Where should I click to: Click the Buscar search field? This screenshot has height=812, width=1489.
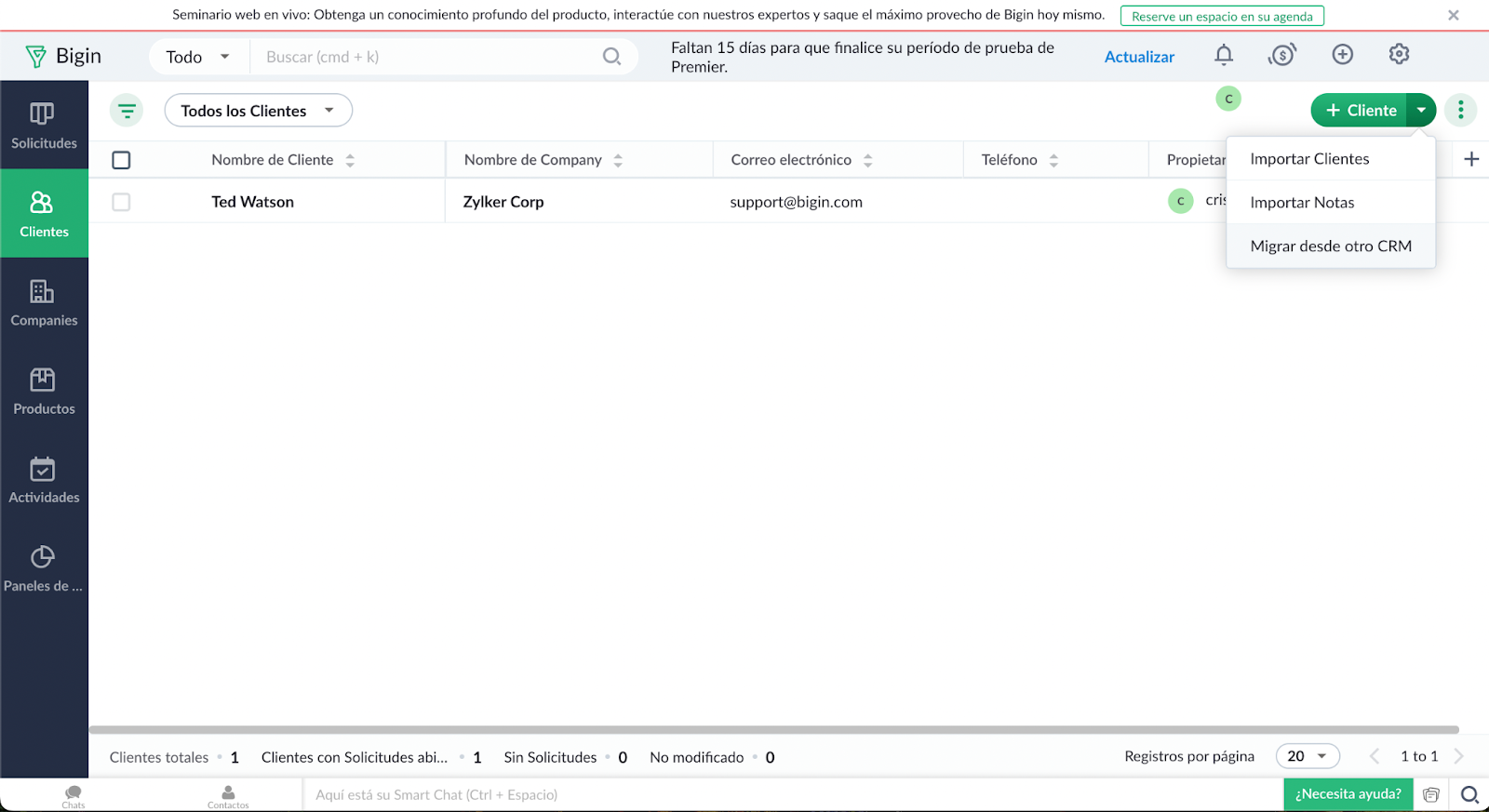pos(428,57)
